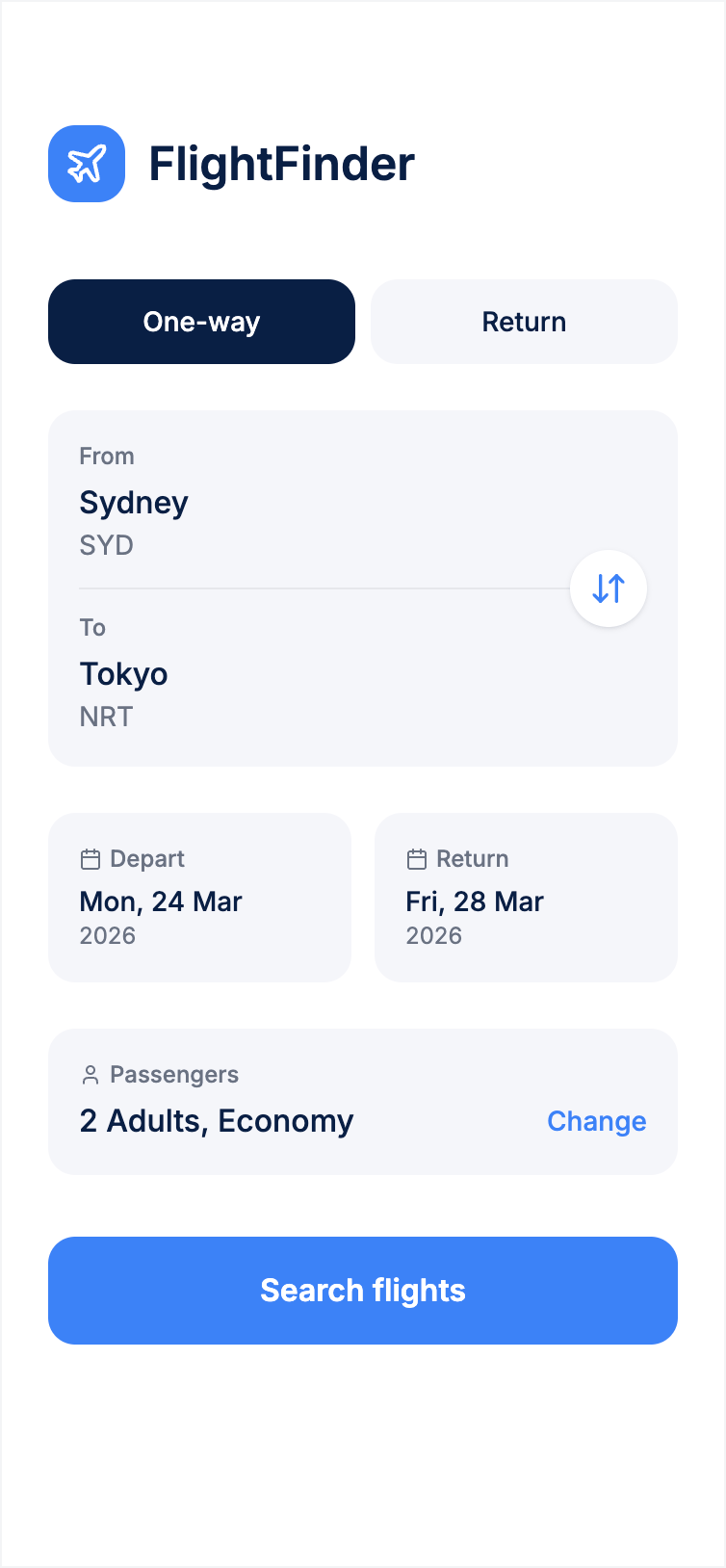Image resolution: width=726 pixels, height=1568 pixels.
Task: Select the One-way trip option
Action: point(201,322)
